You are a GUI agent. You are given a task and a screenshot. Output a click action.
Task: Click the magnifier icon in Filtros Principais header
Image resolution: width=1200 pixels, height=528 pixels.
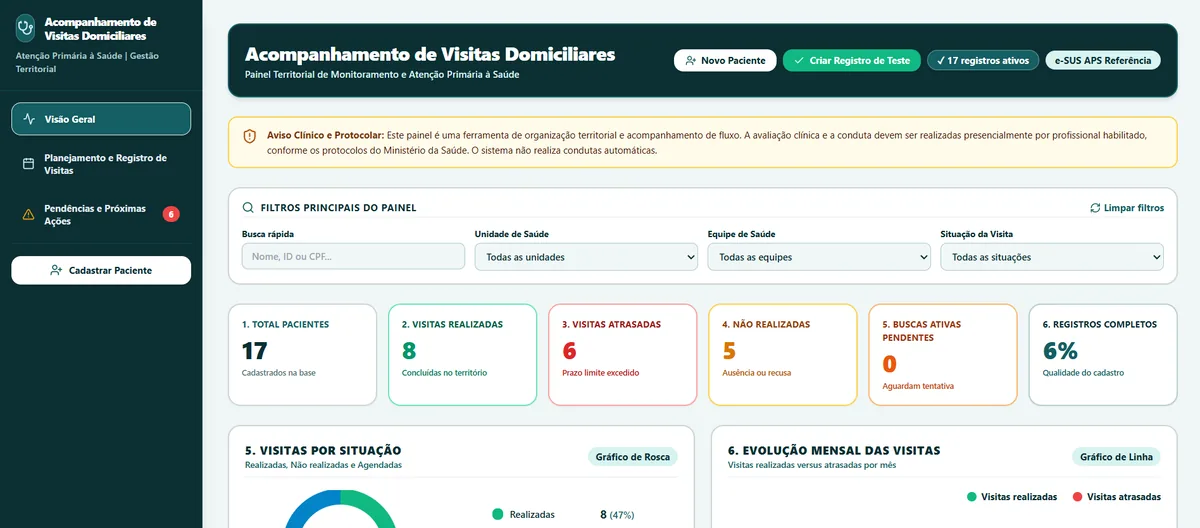248,208
